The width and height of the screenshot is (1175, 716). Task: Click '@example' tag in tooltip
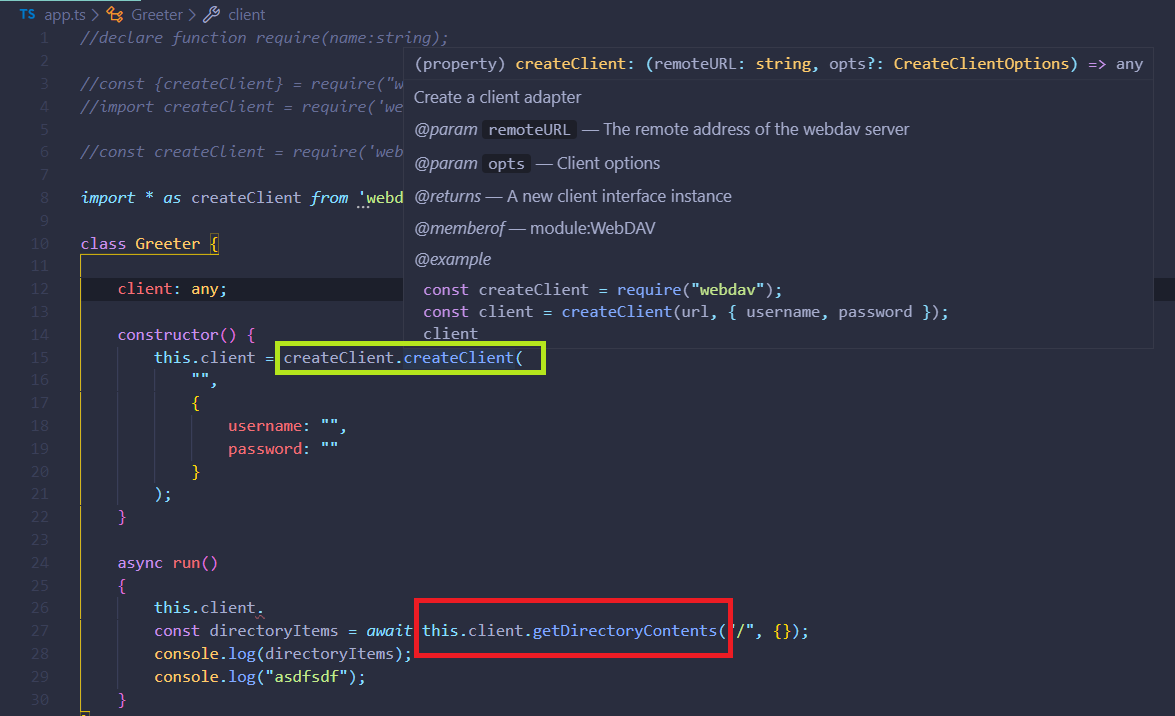click(453, 259)
